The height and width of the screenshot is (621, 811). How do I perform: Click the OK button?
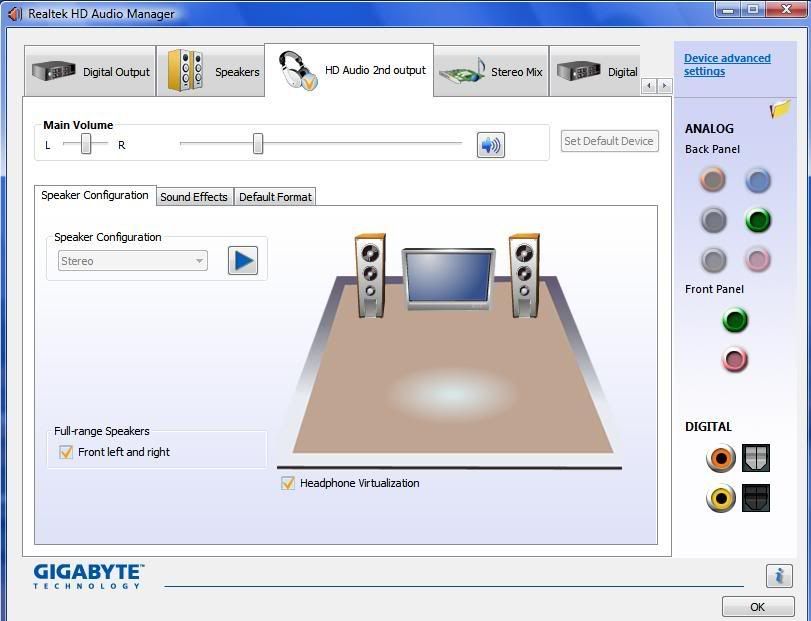click(758, 607)
